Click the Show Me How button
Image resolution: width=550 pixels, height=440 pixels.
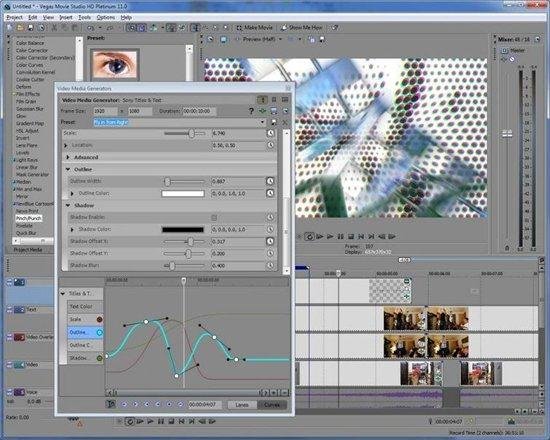(302, 27)
